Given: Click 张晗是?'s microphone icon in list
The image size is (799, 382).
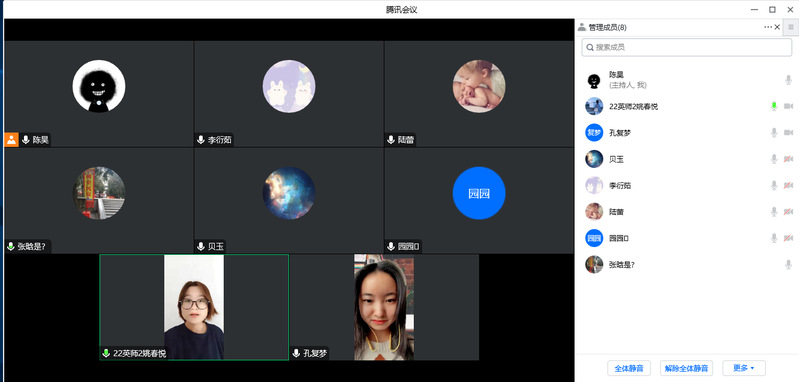Looking at the screenshot, I should pyautogui.click(x=788, y=264).
